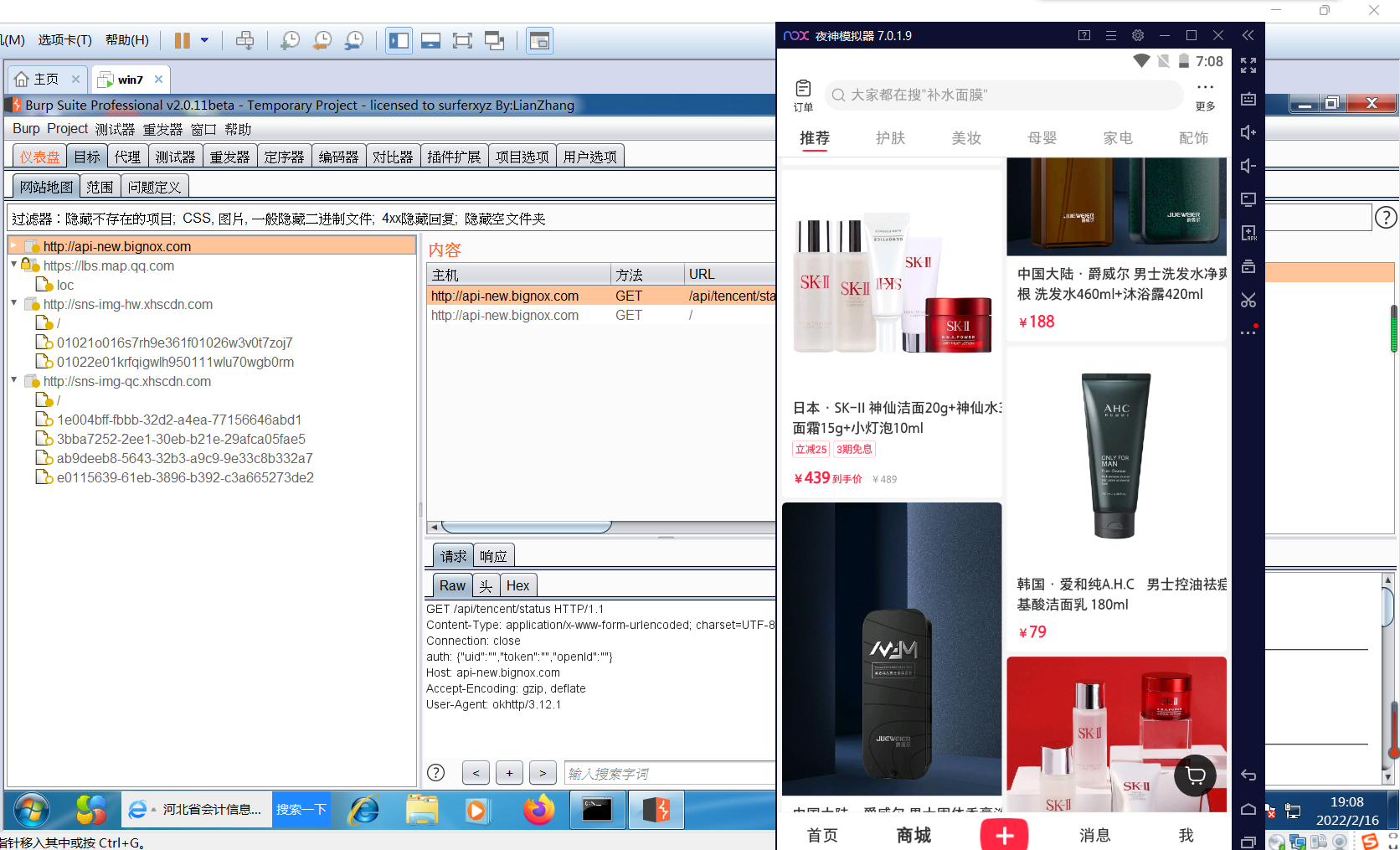Go to 消息 in bottom navigation
The width and height of the screenshot is (1400, 850).
[x=1094, y=835]
